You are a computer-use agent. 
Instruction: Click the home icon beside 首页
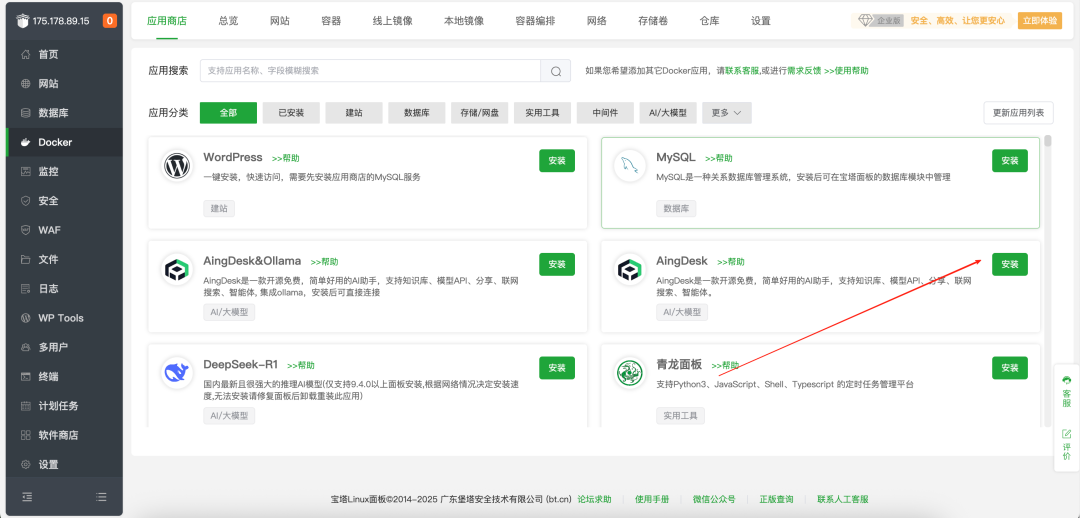(25, 54)
